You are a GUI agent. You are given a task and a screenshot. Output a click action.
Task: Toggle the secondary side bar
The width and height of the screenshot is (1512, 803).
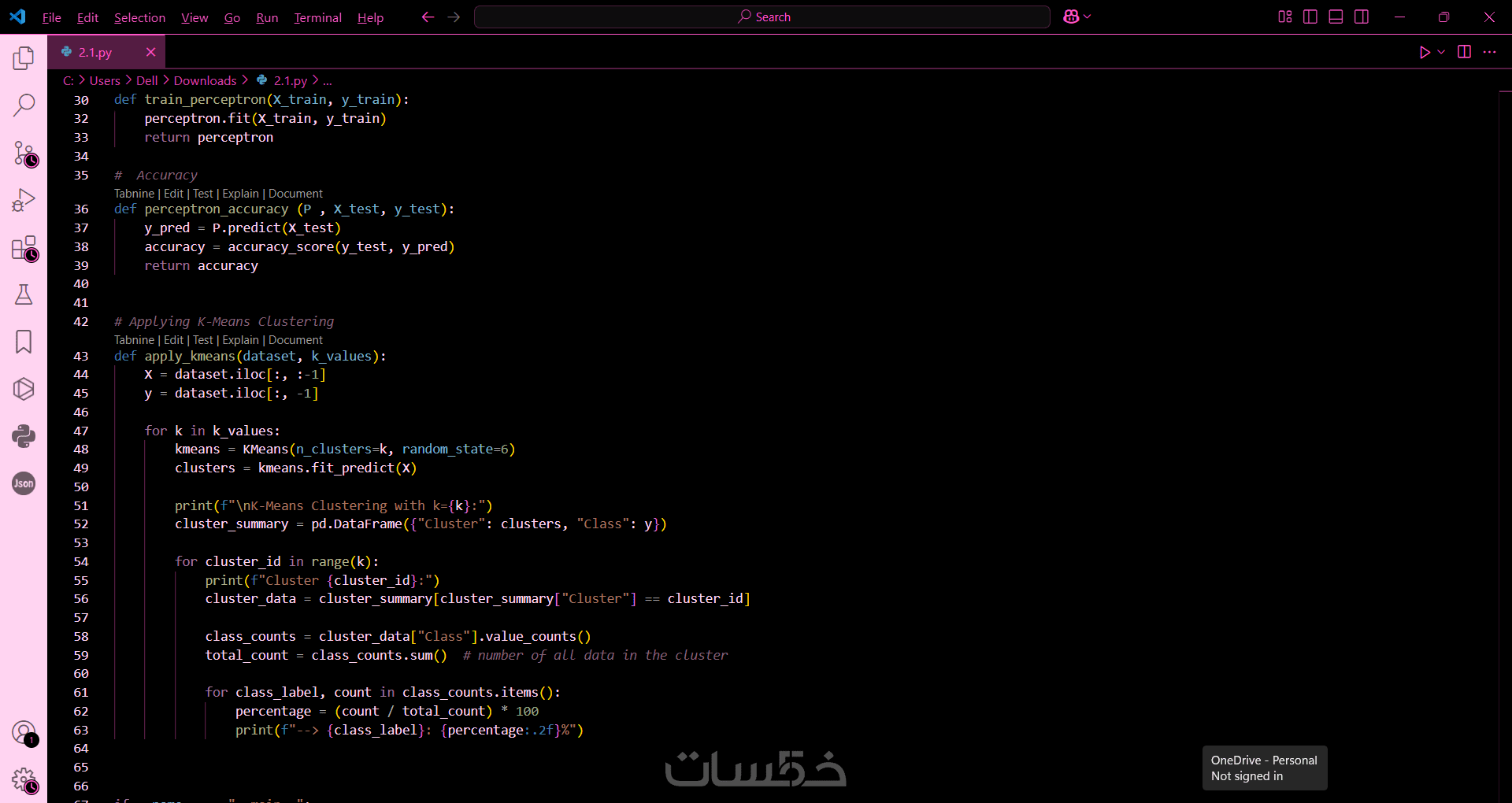[1362, 17]
